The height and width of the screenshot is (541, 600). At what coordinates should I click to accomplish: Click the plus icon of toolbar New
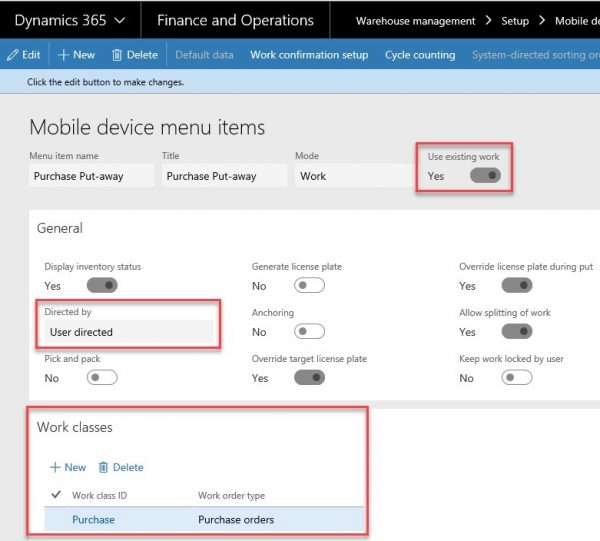coord(63,55)
